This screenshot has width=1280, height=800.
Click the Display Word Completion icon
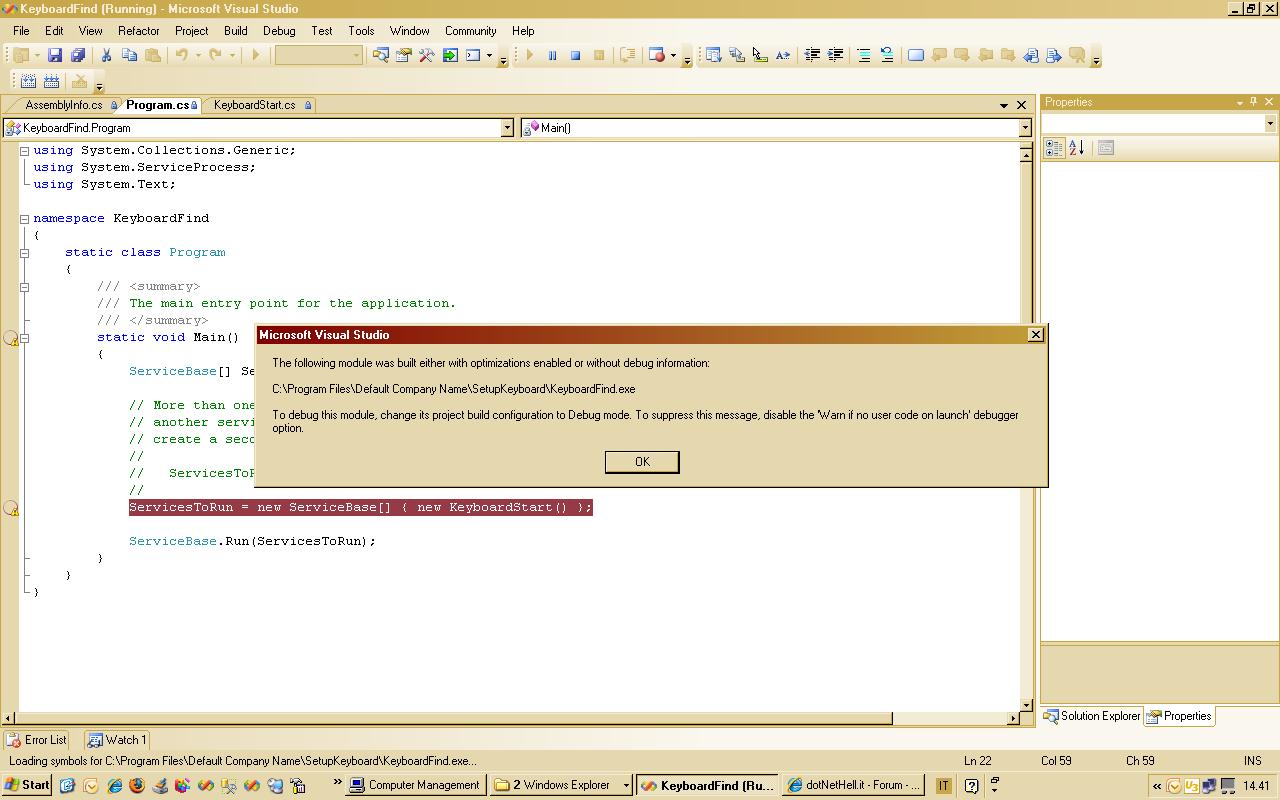(783, 55)
